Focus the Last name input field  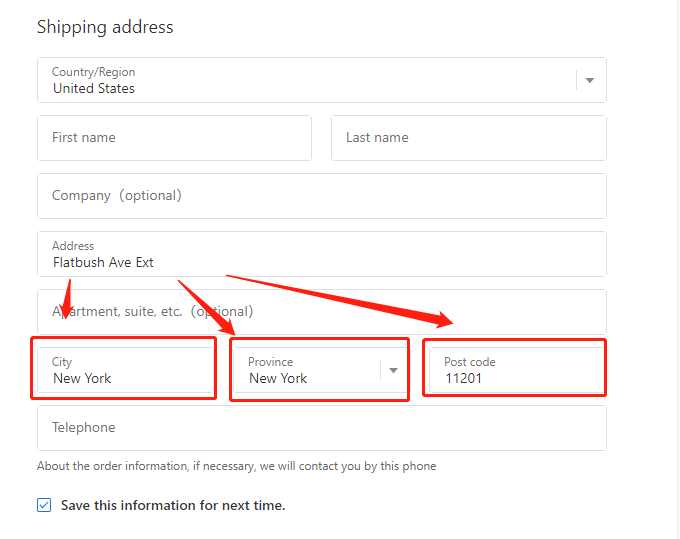pyautogui.click(x=469, y=138)
